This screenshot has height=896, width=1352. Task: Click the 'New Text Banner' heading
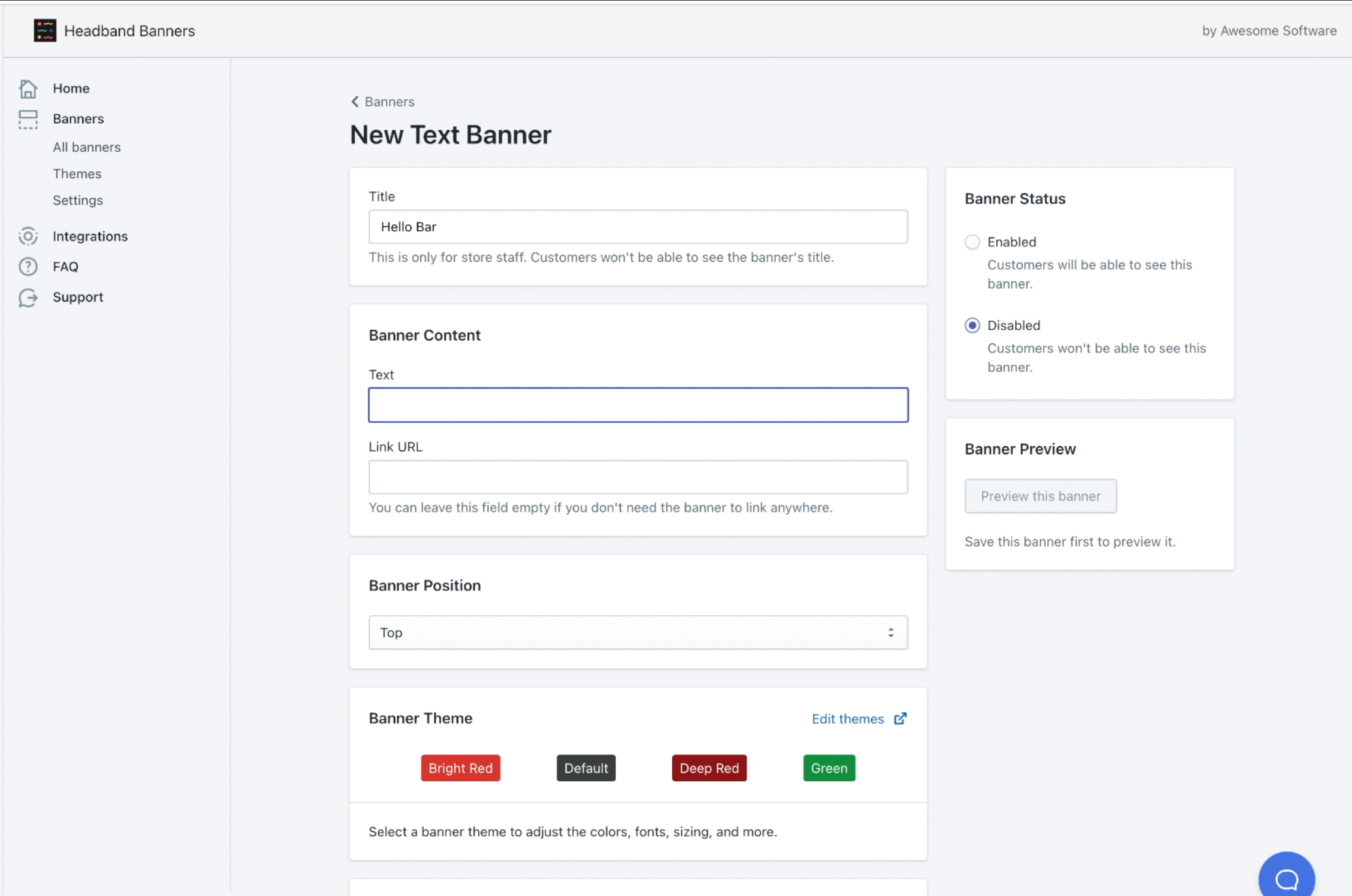[x=450, y=135]
